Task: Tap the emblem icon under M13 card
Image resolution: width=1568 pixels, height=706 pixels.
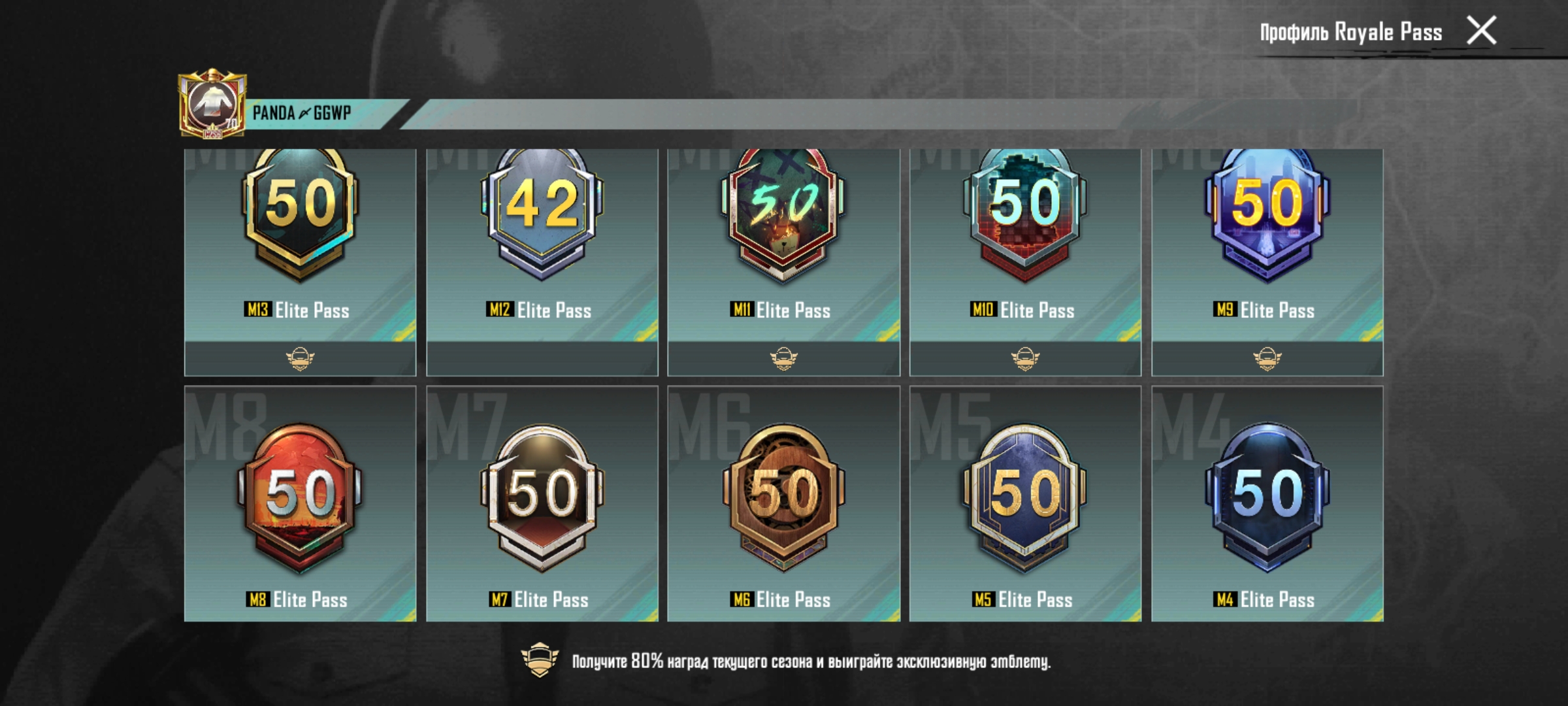Action: 300,358
